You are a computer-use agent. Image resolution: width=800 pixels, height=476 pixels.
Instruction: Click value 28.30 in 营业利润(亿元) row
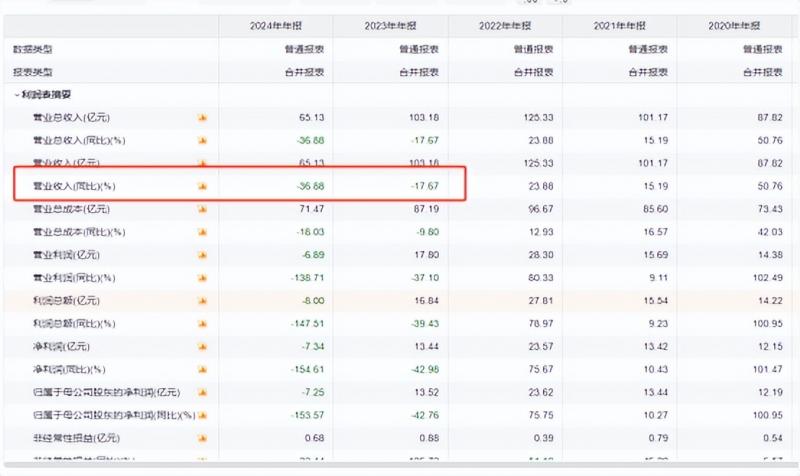coord(541,255)
